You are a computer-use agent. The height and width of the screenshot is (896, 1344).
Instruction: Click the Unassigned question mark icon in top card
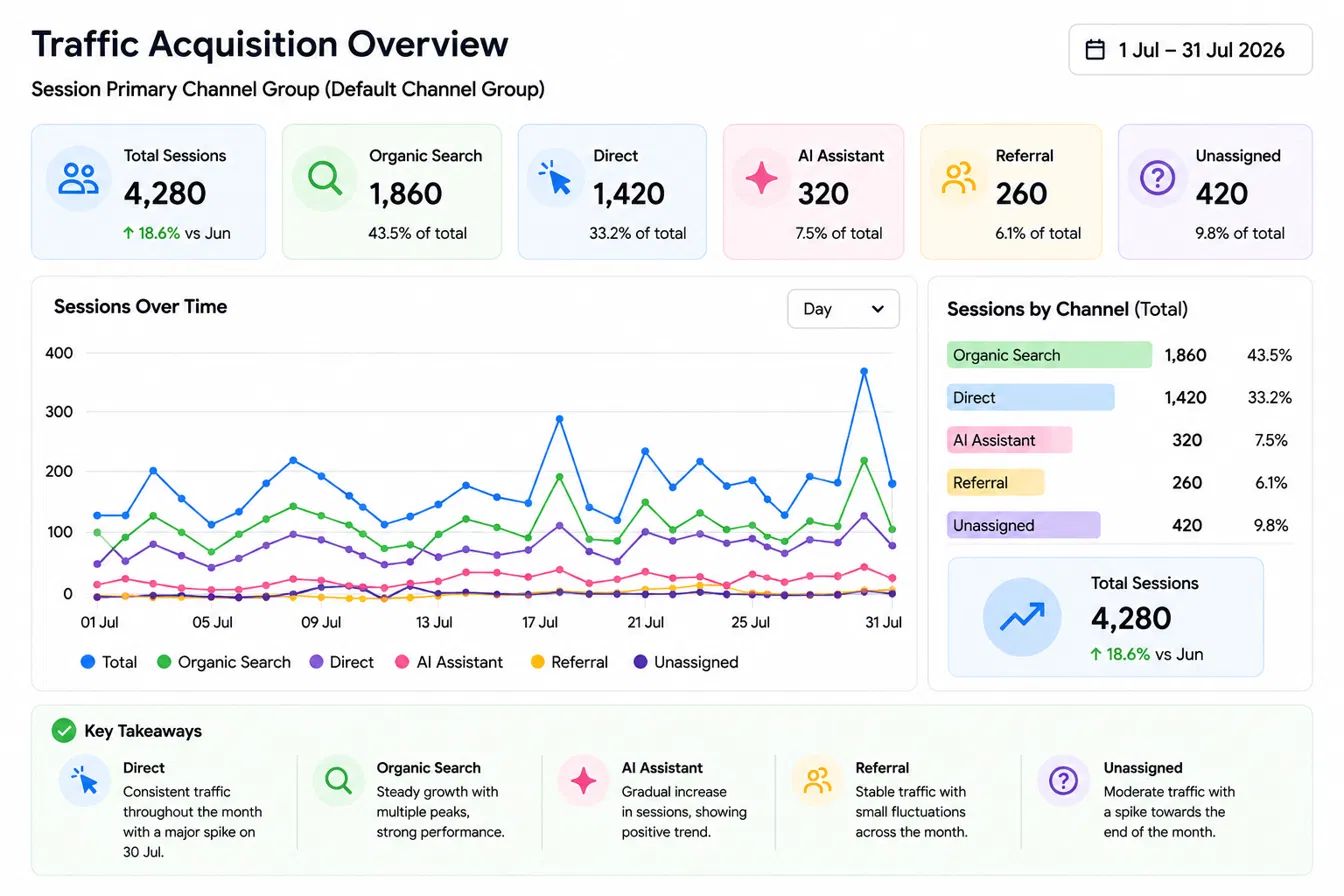[1157, 179]
